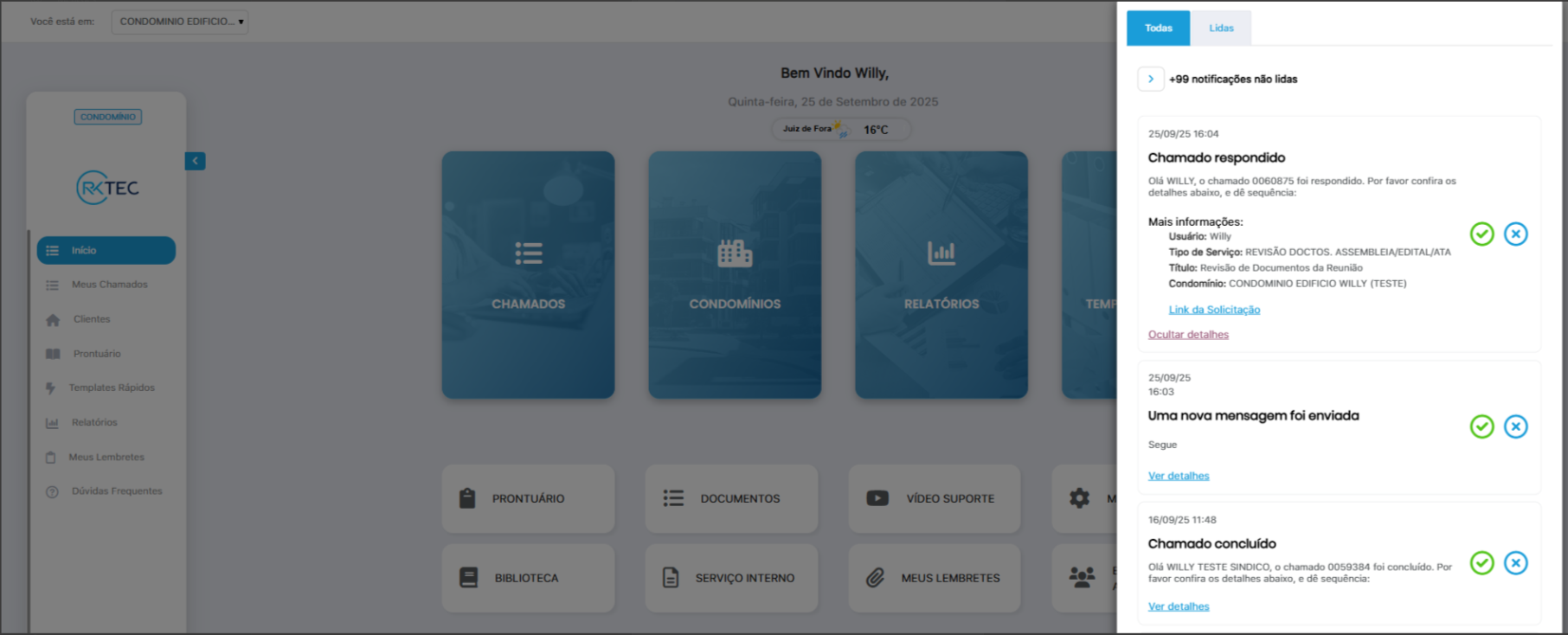Viewport: 1568px width, 635px height.
Task: Open the Vídeo Suporte button
Action: (934, 499)
